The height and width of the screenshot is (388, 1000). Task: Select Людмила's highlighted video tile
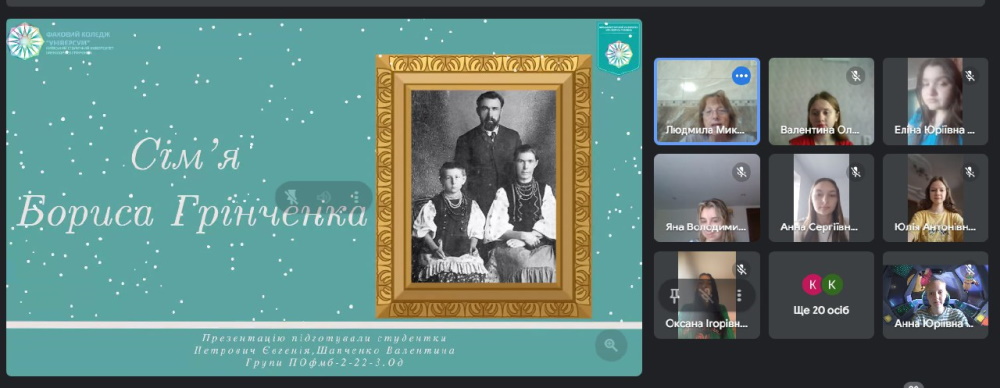point(707,101)
